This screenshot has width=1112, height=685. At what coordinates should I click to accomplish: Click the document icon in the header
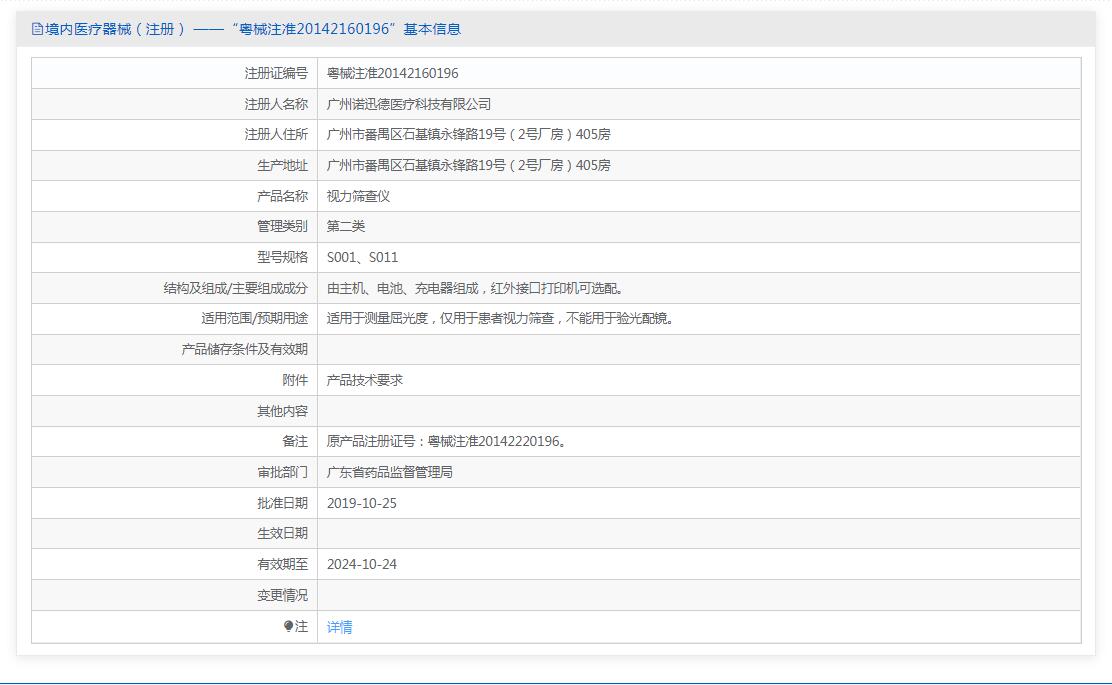click(x=38, y=29)
